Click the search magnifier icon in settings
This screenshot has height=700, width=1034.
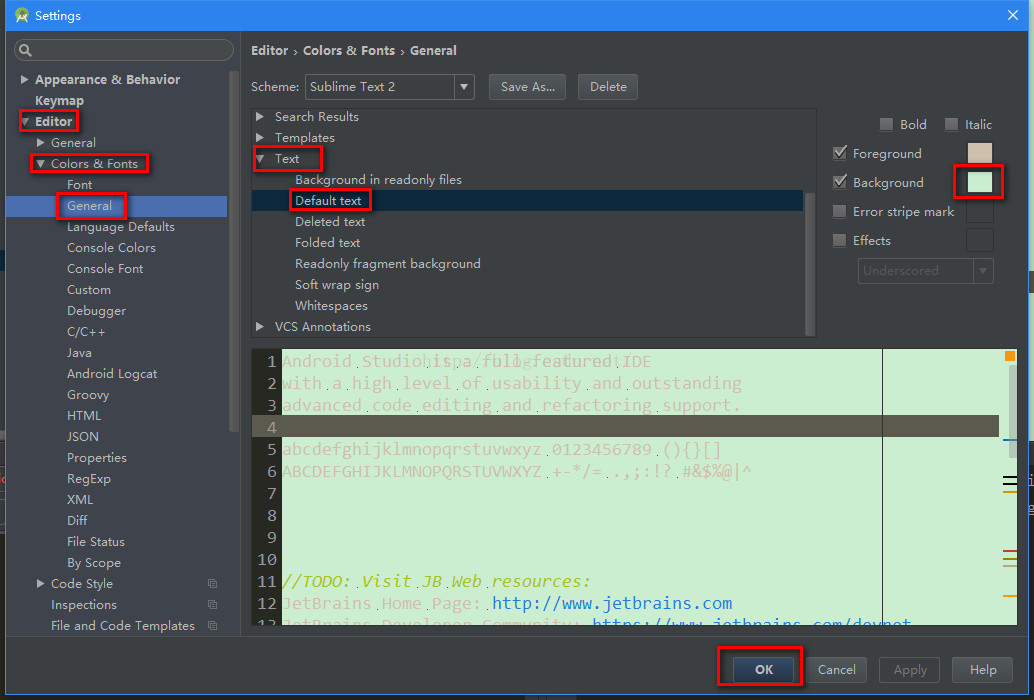(25, 50)
